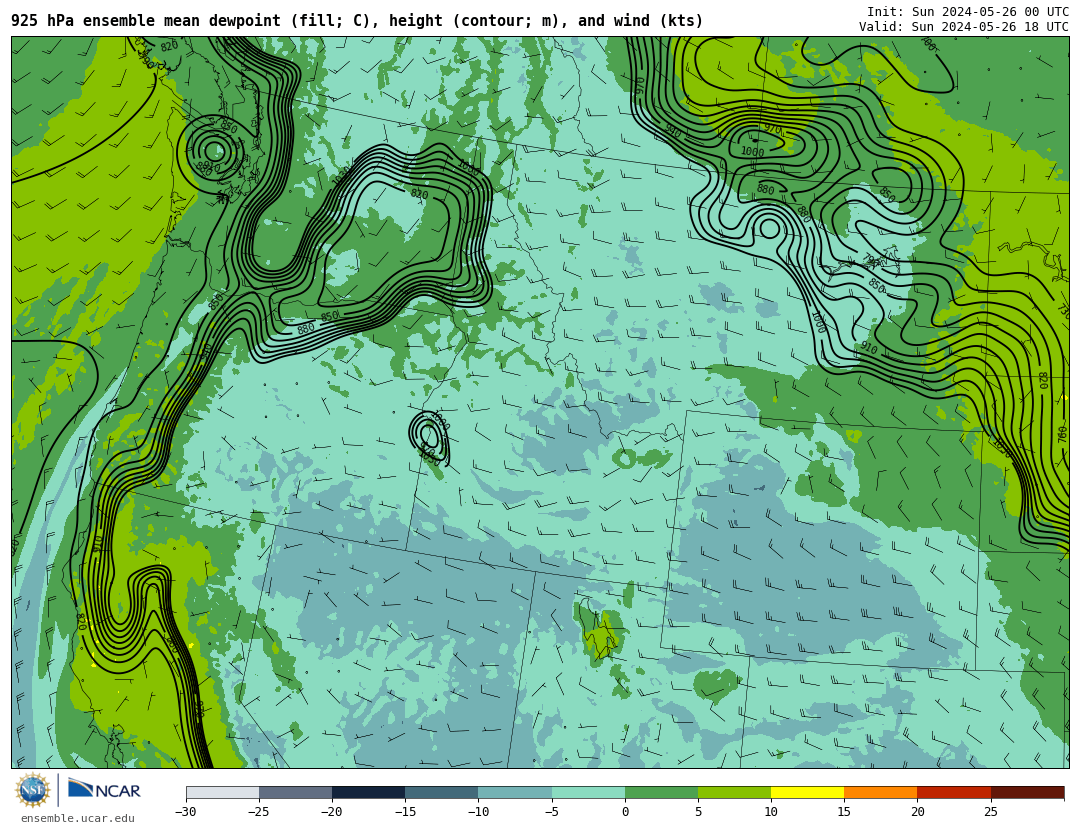Click the '-30' colorbar tick label
Image resolution: width=1080 pixels, height=831 pixels.
tap(185, 812)
